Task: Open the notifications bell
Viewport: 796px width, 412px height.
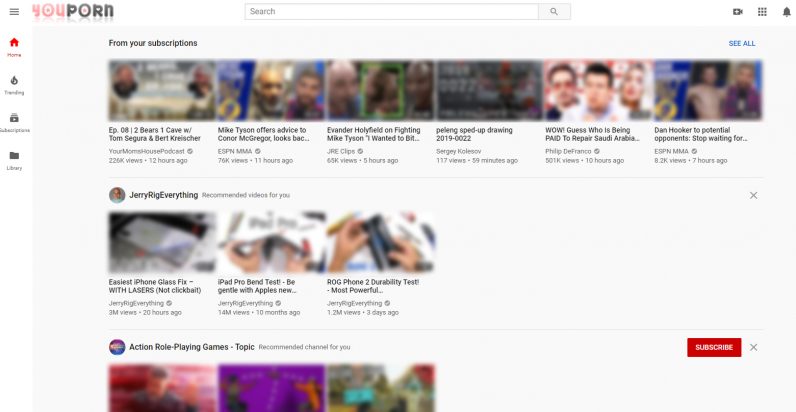Action: tap(786, 12)
